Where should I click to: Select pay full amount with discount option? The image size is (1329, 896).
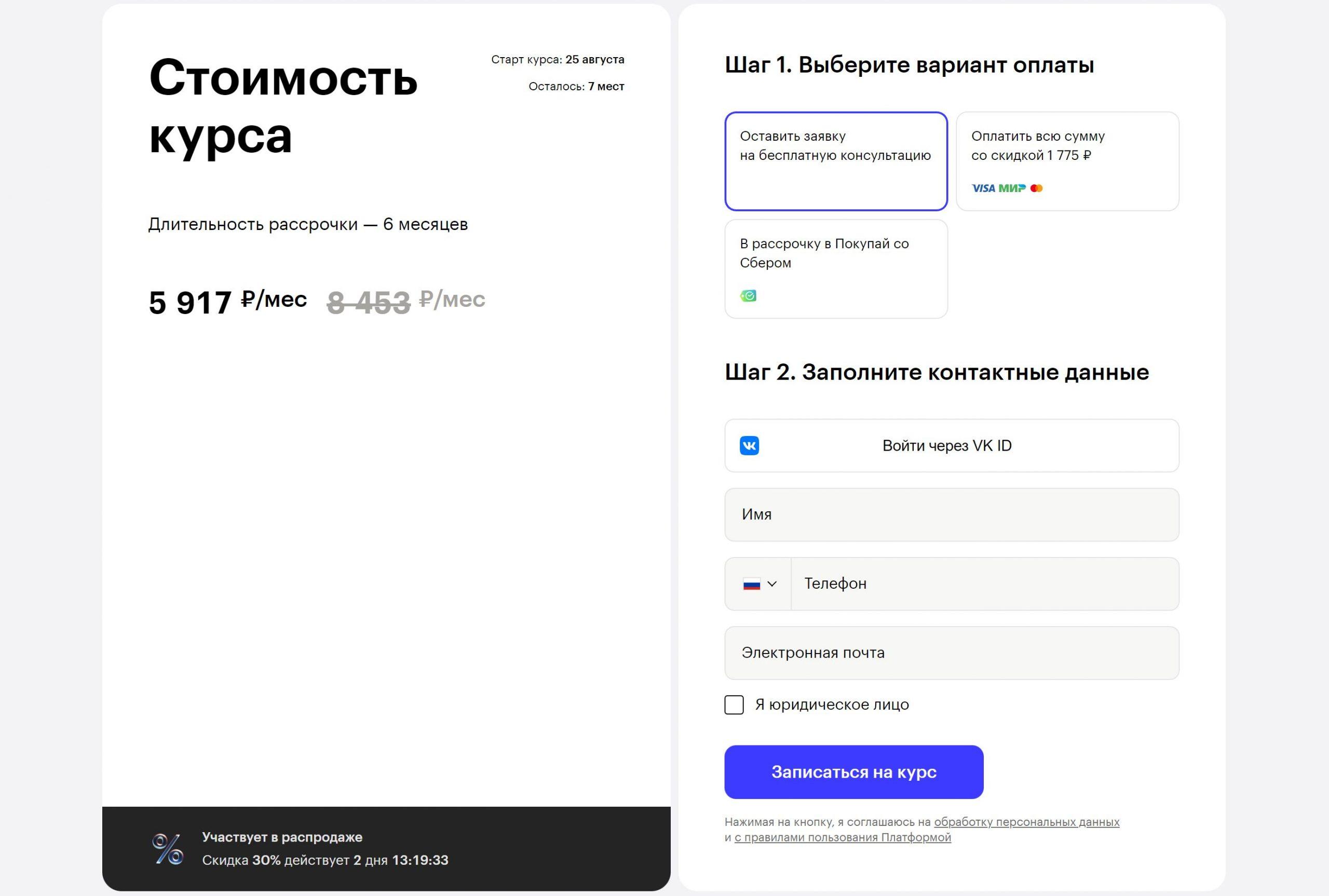tap(1067, 160)
